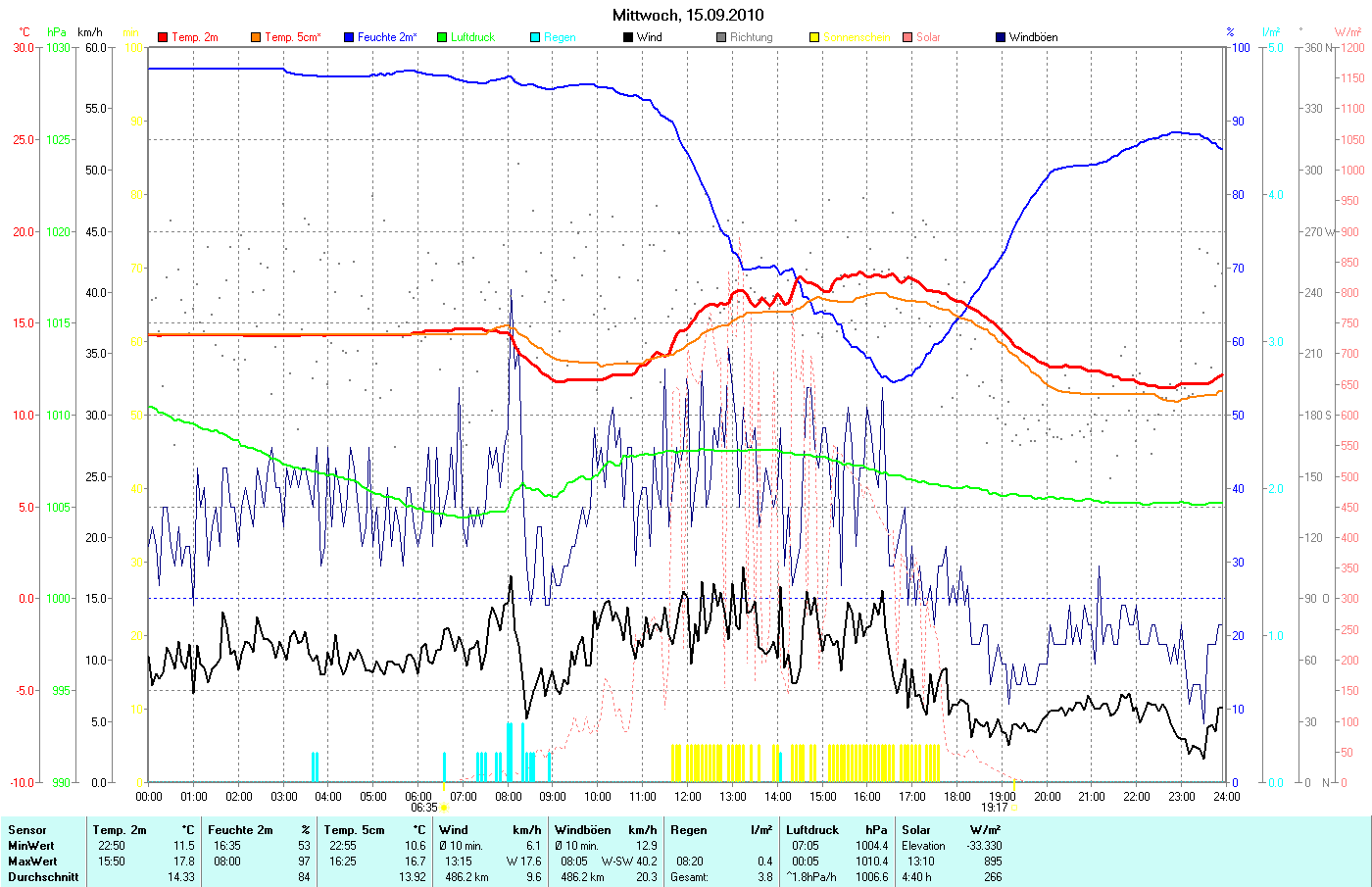Click the Durchschnitt row label
This screenshot has height=887, width=1372.
43,877
